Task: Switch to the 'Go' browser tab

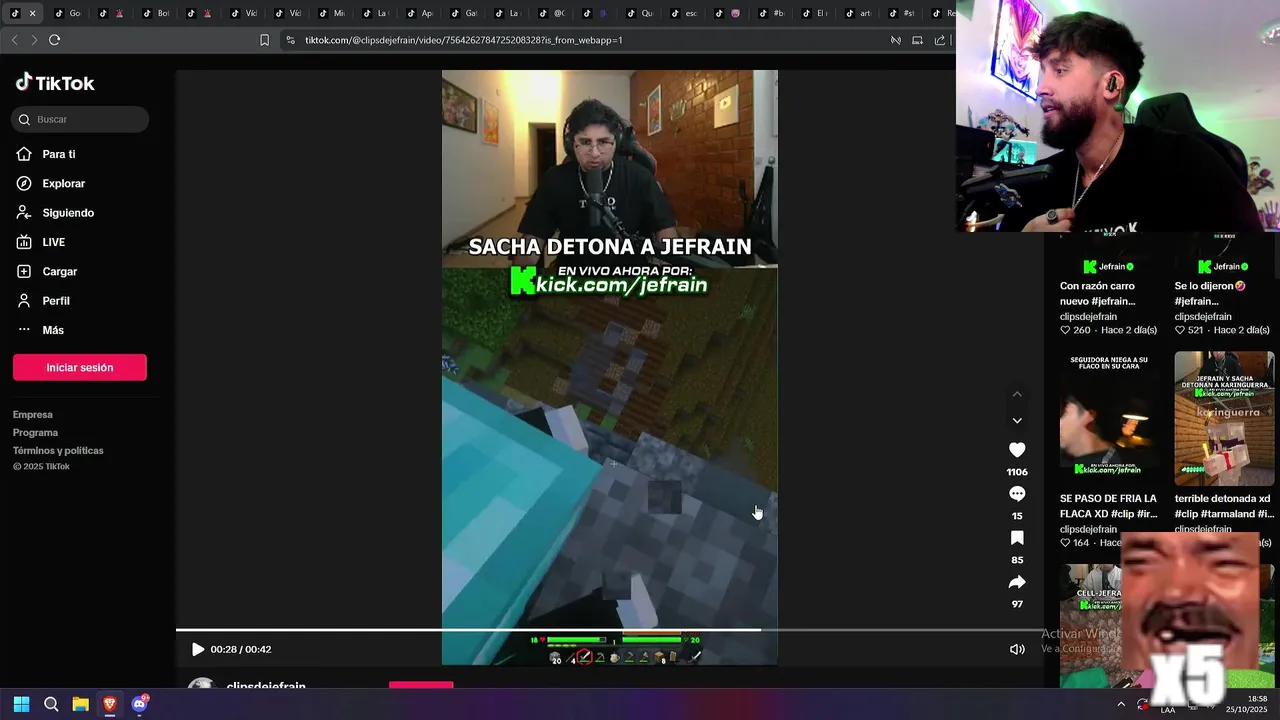Action: click(68, 13)
